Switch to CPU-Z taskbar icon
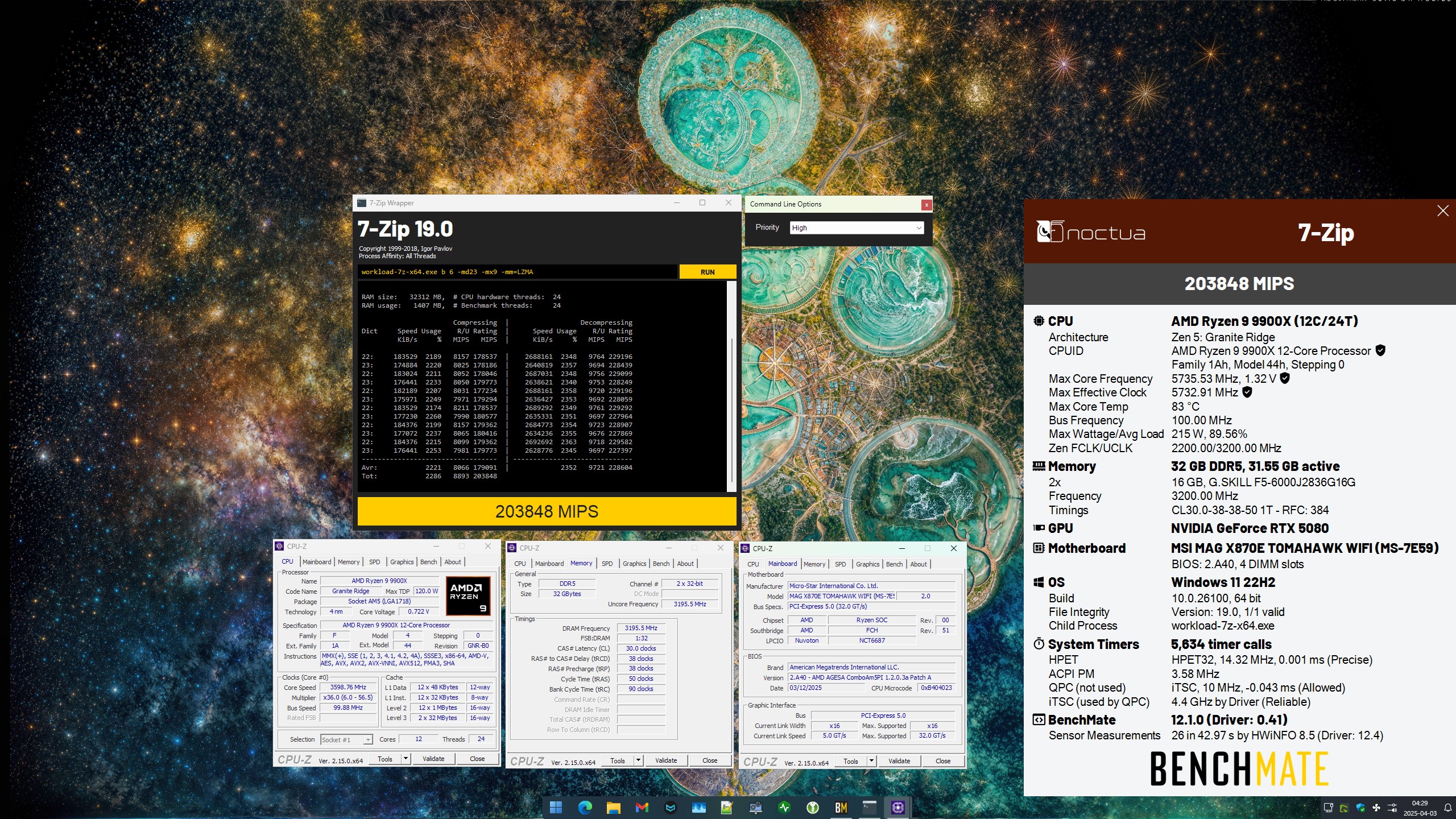Screen dimensions: 1456x819 pos(897,807)
